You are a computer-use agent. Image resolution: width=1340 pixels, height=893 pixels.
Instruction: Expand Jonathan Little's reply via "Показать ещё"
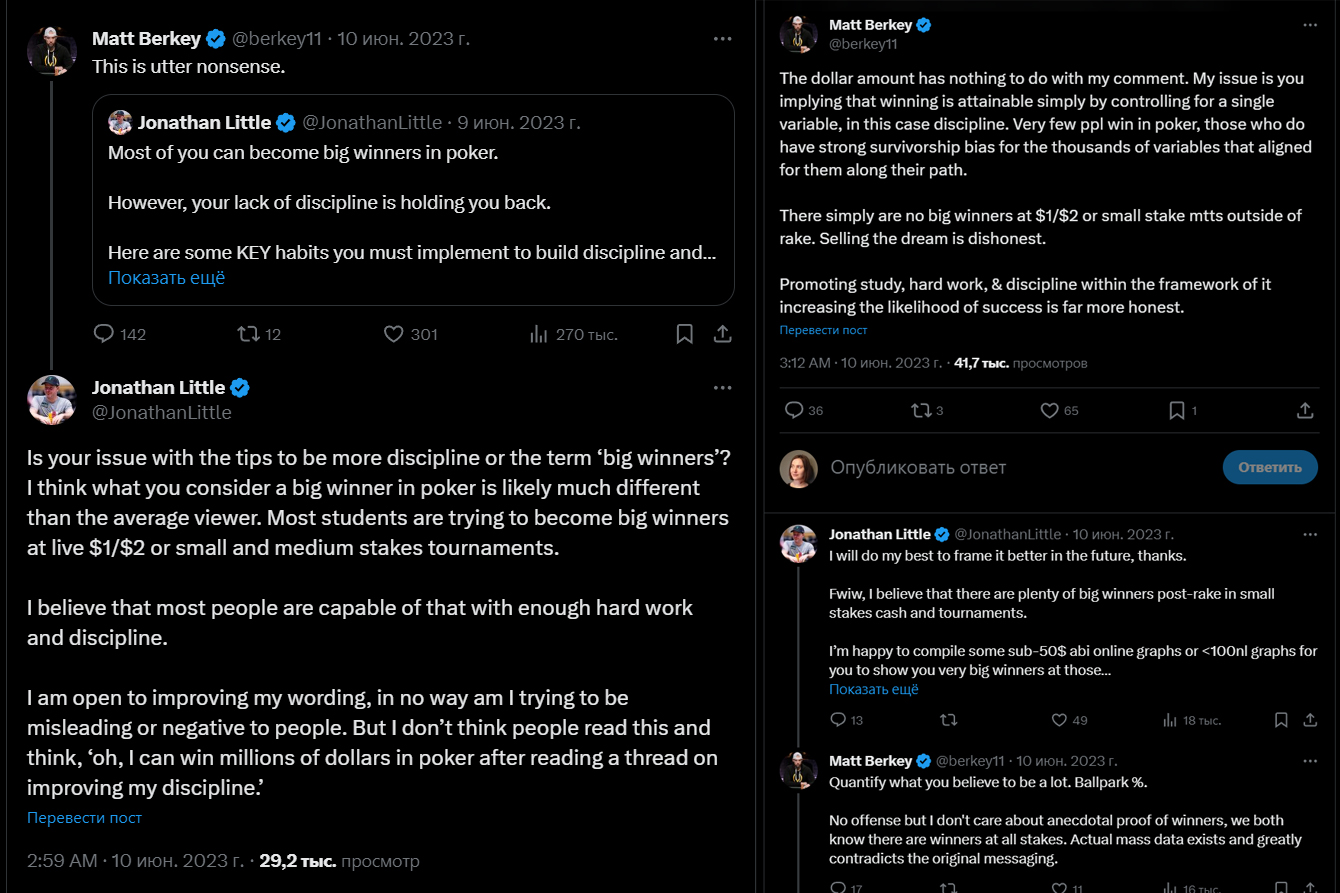[x=873, y=689]
